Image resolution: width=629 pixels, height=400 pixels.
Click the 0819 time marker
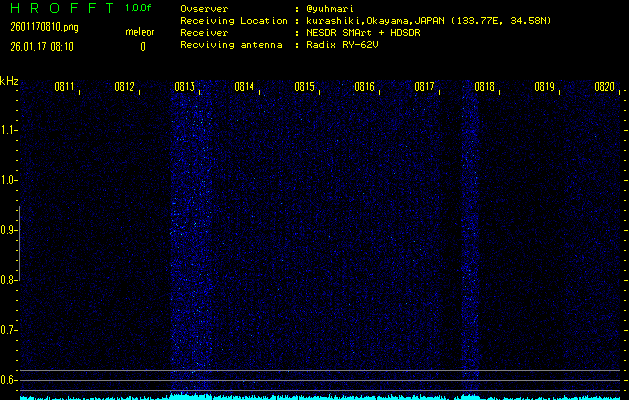pos(544,87)
